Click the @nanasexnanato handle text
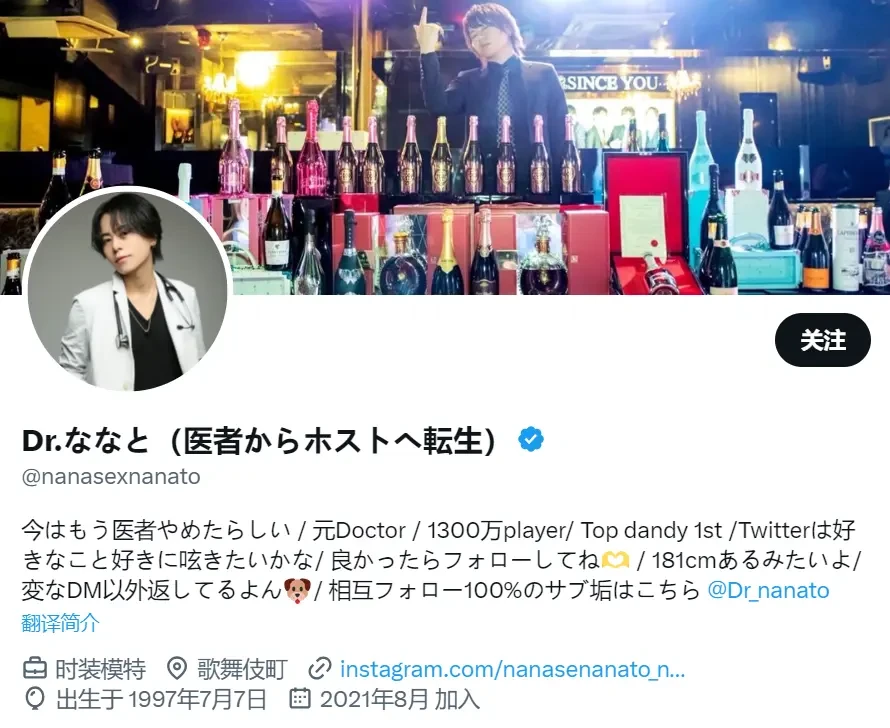 [111, 477]
